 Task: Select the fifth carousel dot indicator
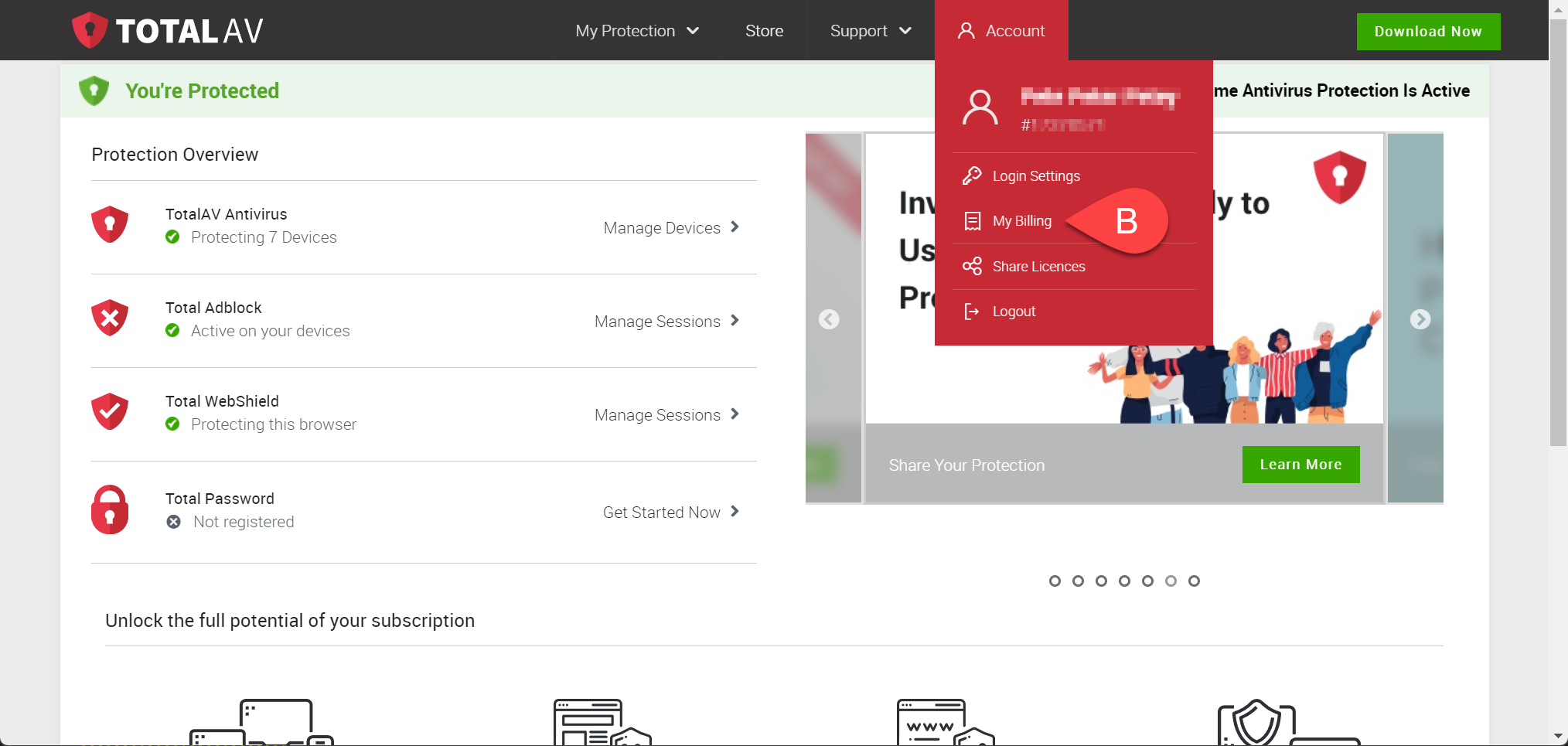click(1147, 581)
